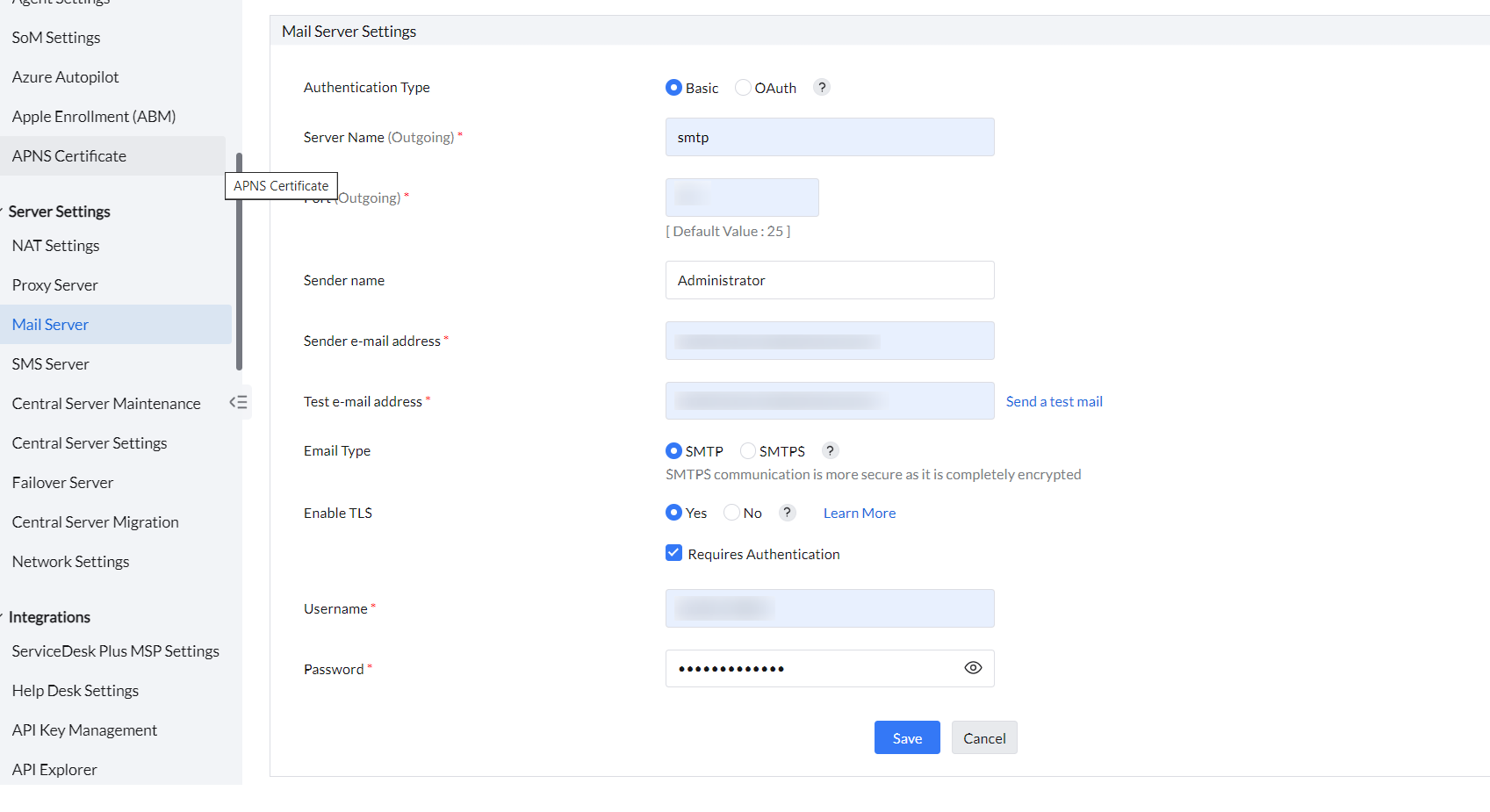Open SMS Server settings in sidebar
This screenshot has height=812, width=1490.
tap(51, 364)
